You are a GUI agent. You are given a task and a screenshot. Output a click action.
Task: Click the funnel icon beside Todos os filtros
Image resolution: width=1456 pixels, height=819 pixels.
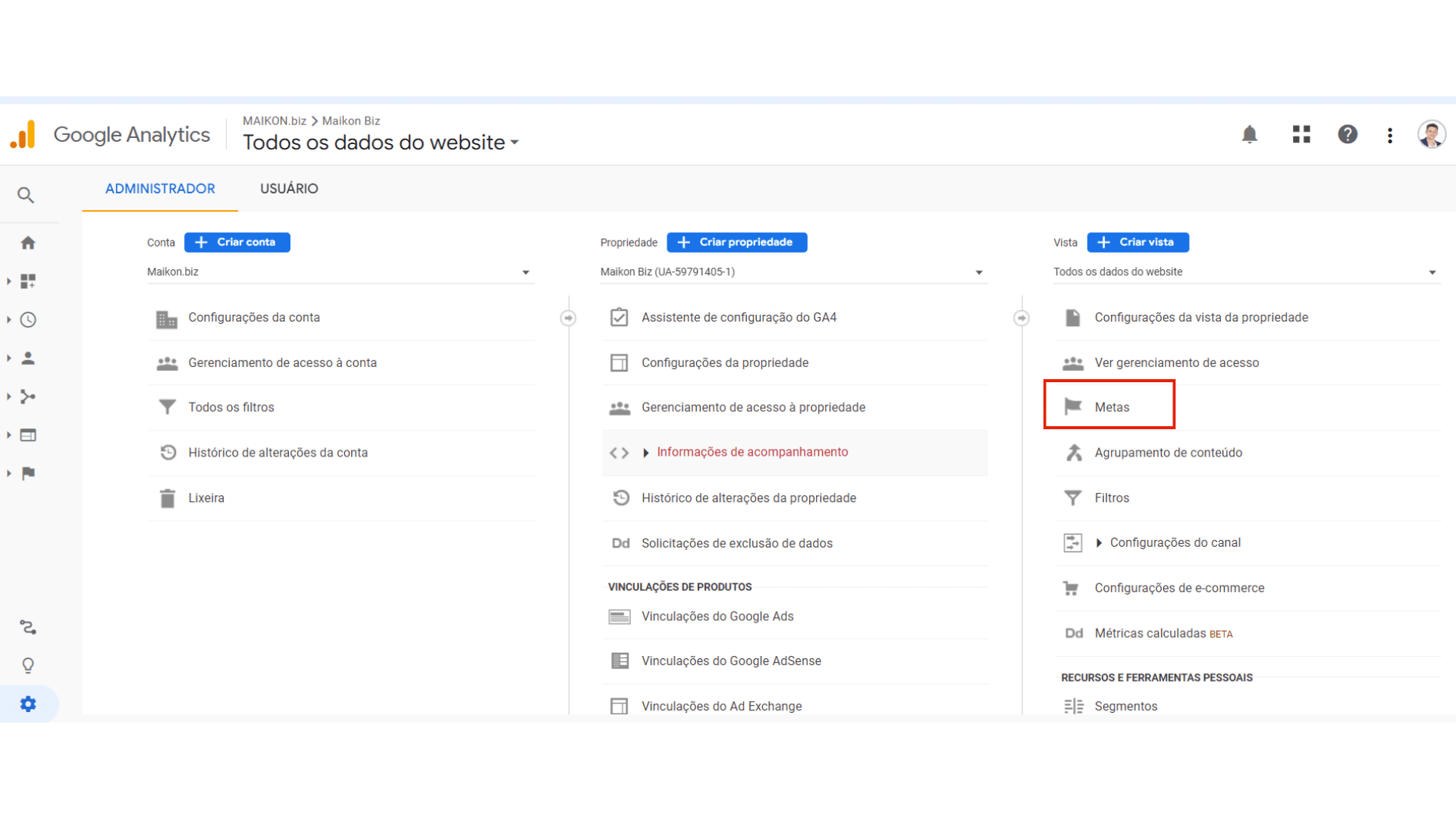pos(168,407)
